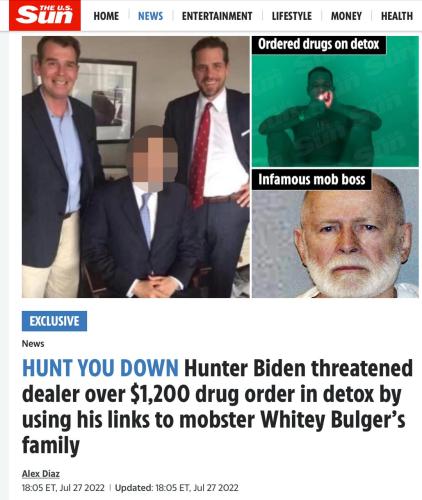This screenshot has height=500, width=422.
Task: Click the blue 'HUNT YOU DOWN' kicker
Action: (100, 368)
